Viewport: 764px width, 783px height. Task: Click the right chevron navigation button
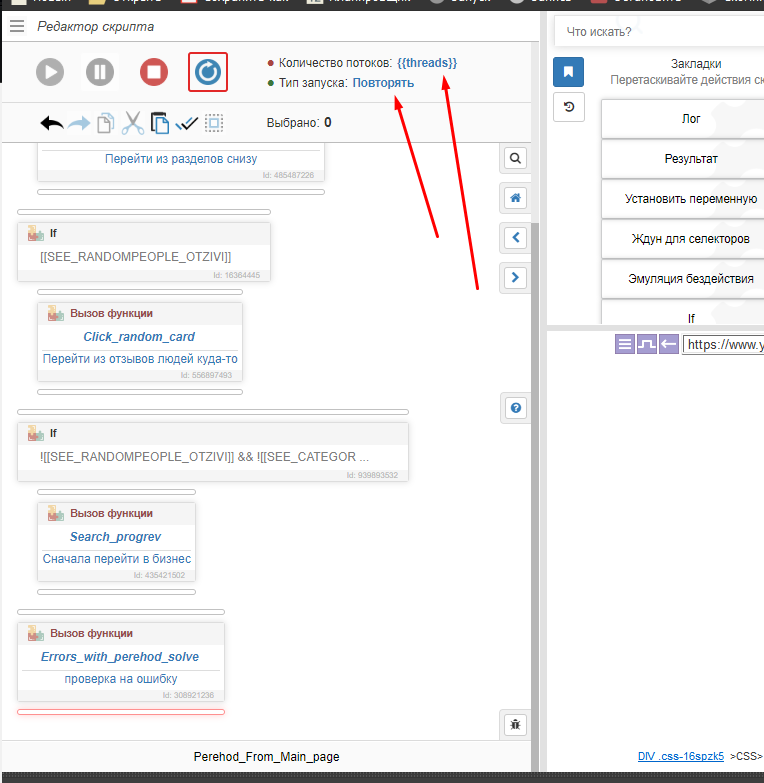click(x=515, y=277)
